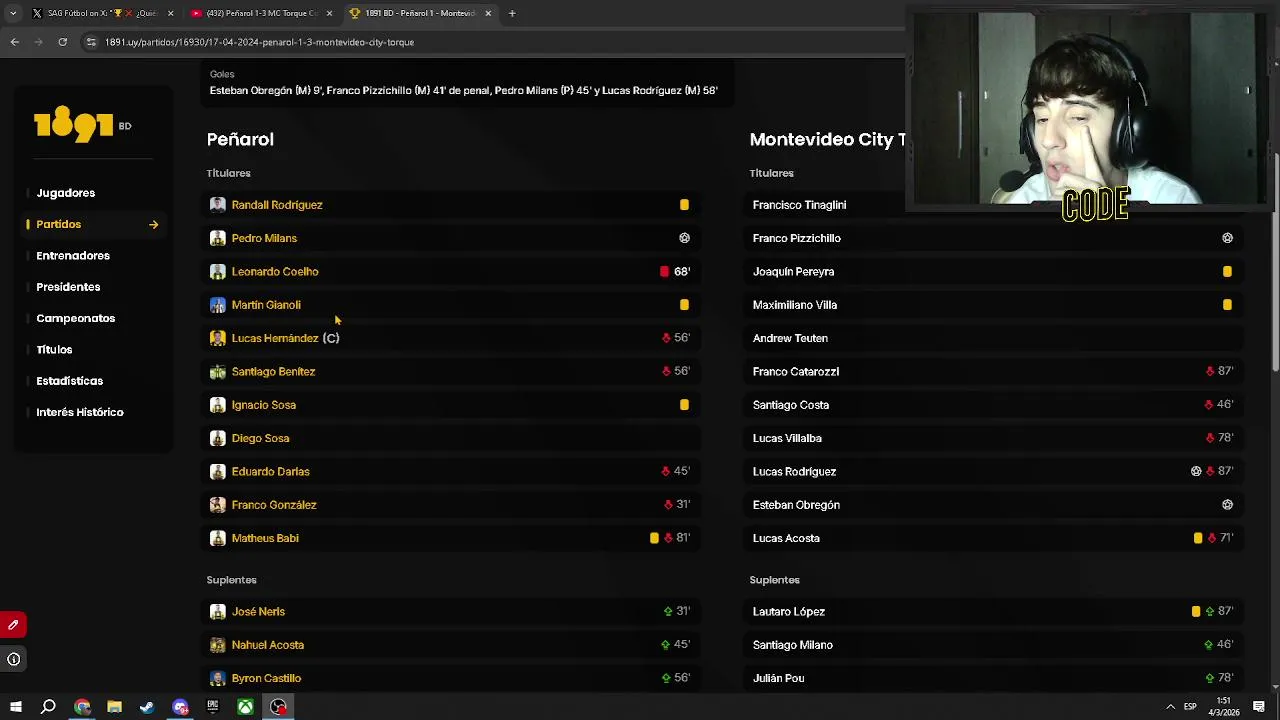
Task: Open the Presidentes sidebar section
Action: (68, 287)
